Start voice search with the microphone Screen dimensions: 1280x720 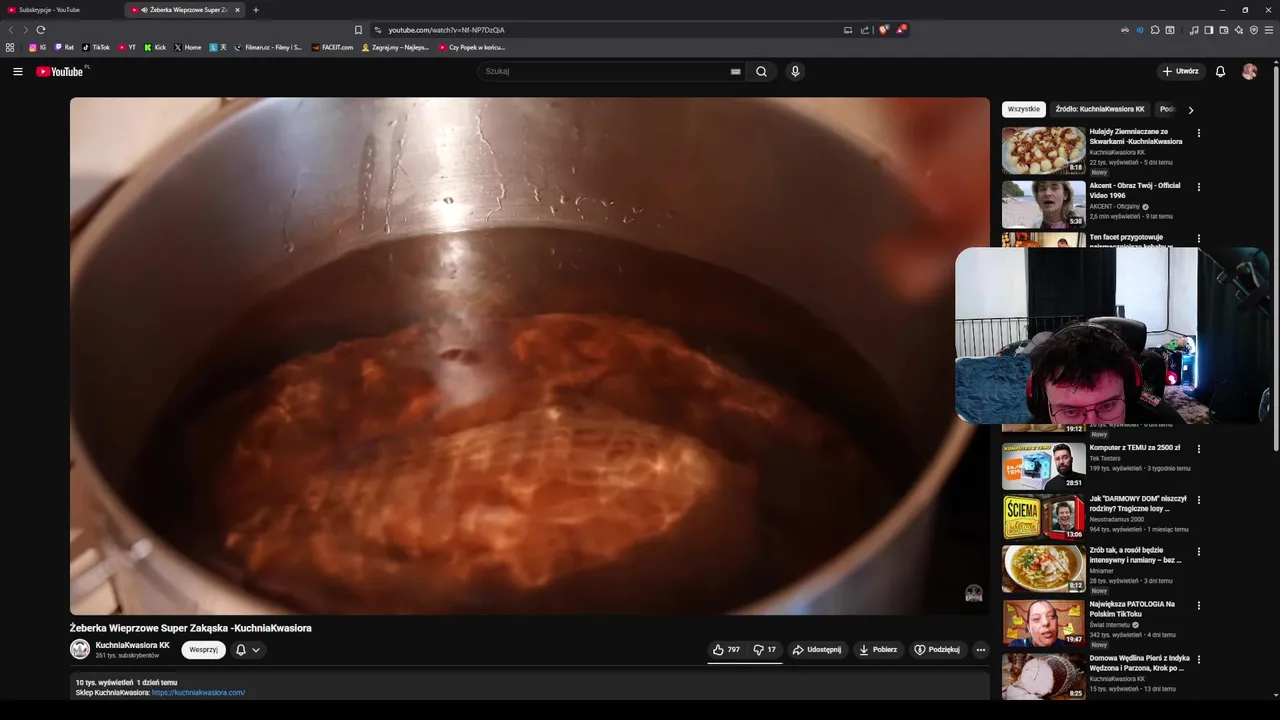pos(795,71)
